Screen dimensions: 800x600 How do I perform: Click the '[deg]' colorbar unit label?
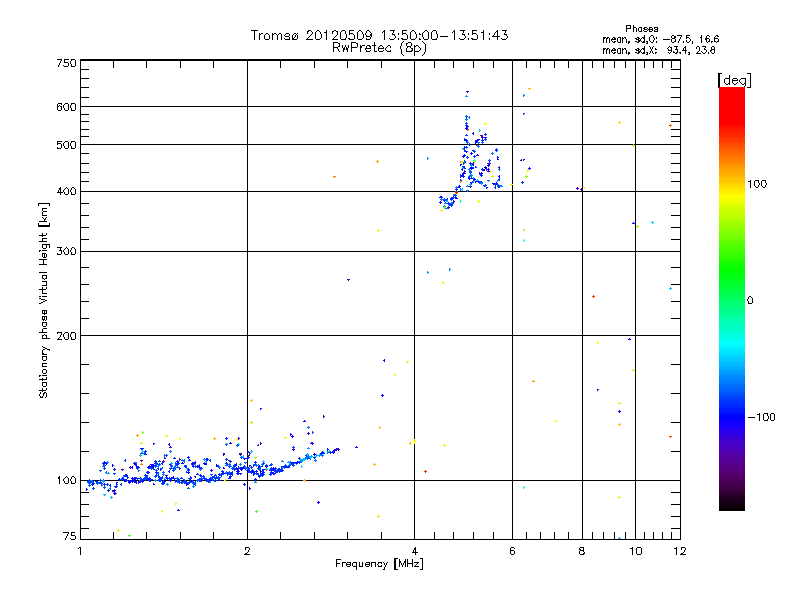[x=734, y=80]
